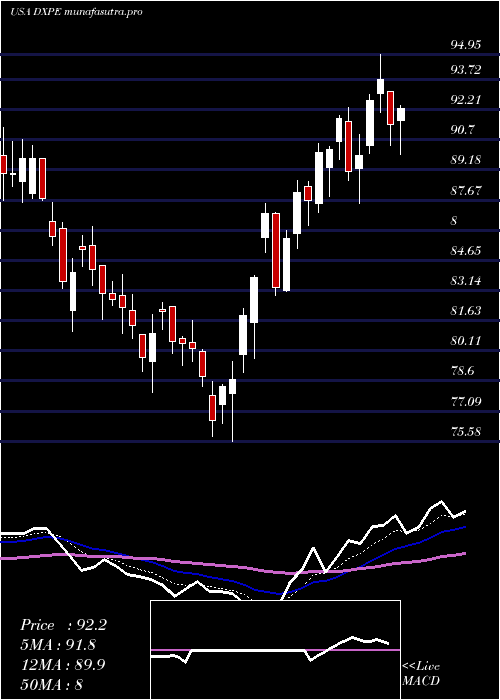Click the 5MA : 91.8 readout
Image resolution: width=500 pixels, height=700 pixels.
click(58, 645)
